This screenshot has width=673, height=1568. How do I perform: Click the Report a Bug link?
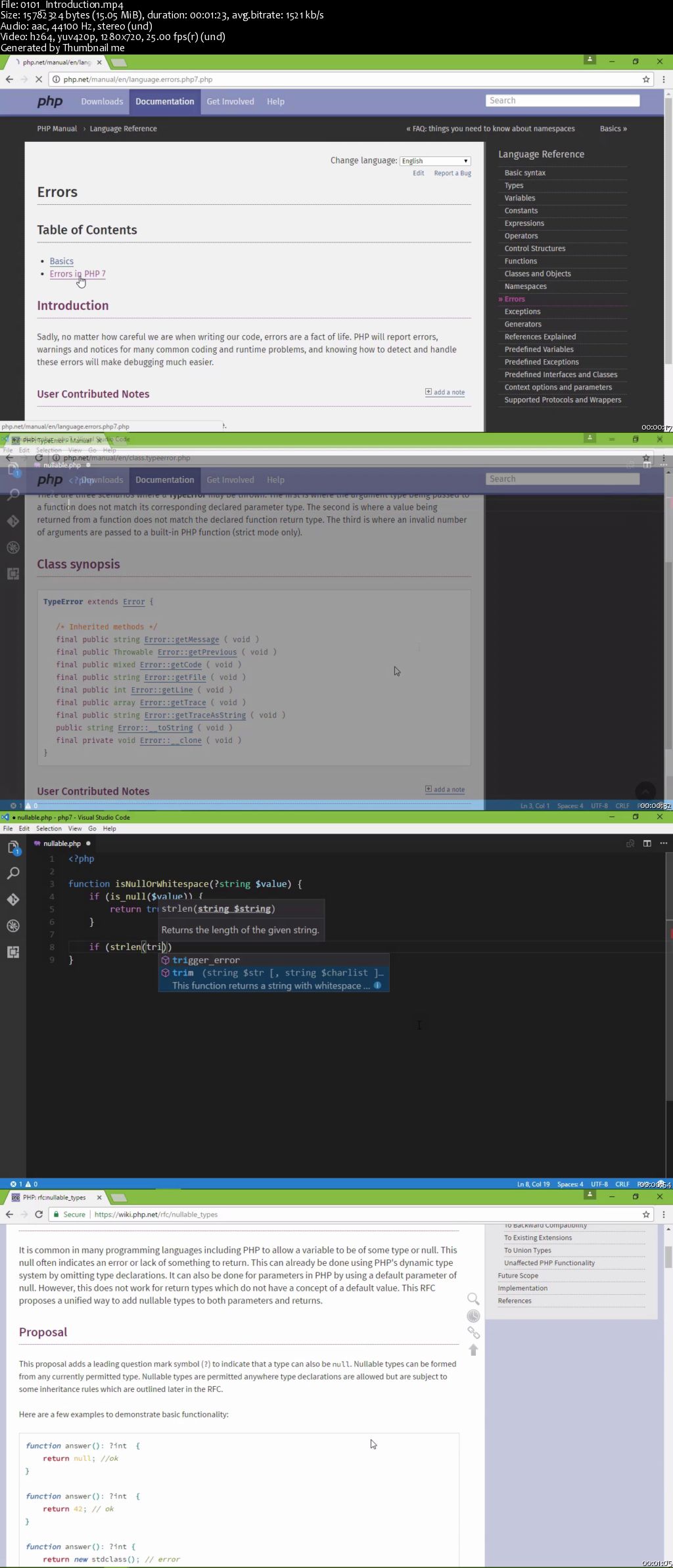click(x=452, y=173)
